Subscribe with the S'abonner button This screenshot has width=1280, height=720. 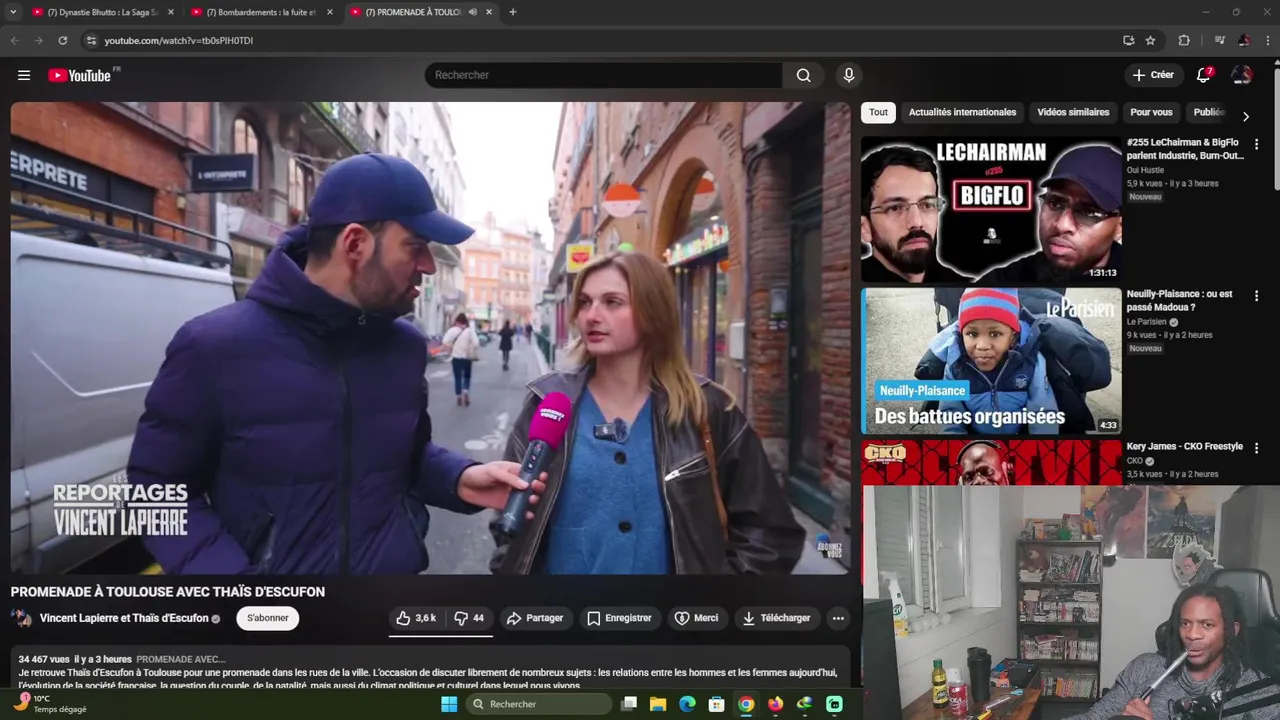click(x=268, y=618)
